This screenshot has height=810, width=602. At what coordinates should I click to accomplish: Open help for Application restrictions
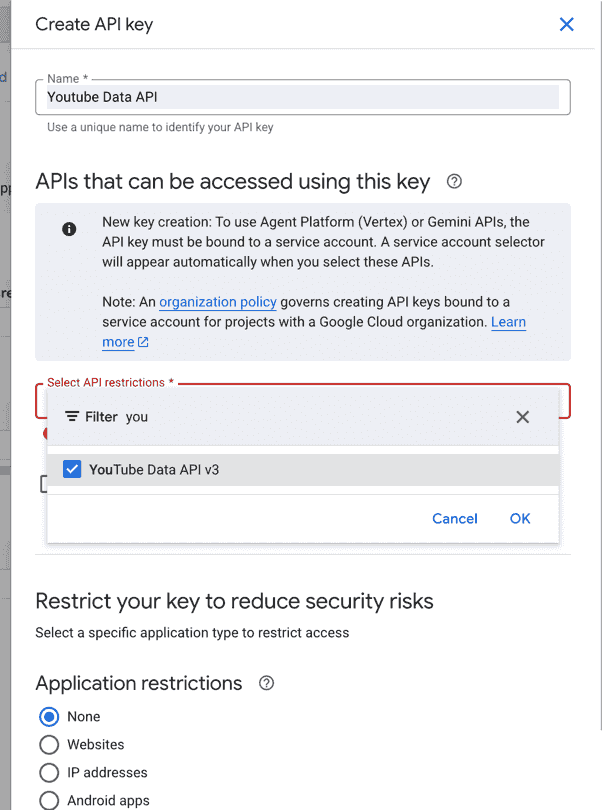(266, 683)
